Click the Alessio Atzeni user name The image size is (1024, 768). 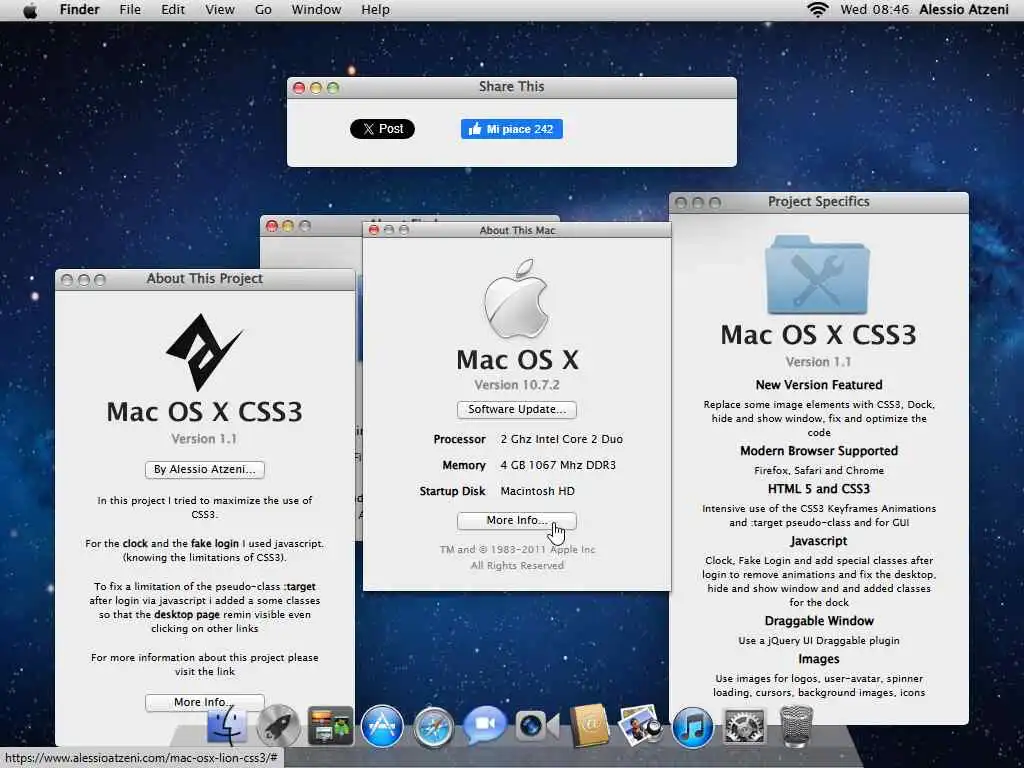click(x=964, y=10)
